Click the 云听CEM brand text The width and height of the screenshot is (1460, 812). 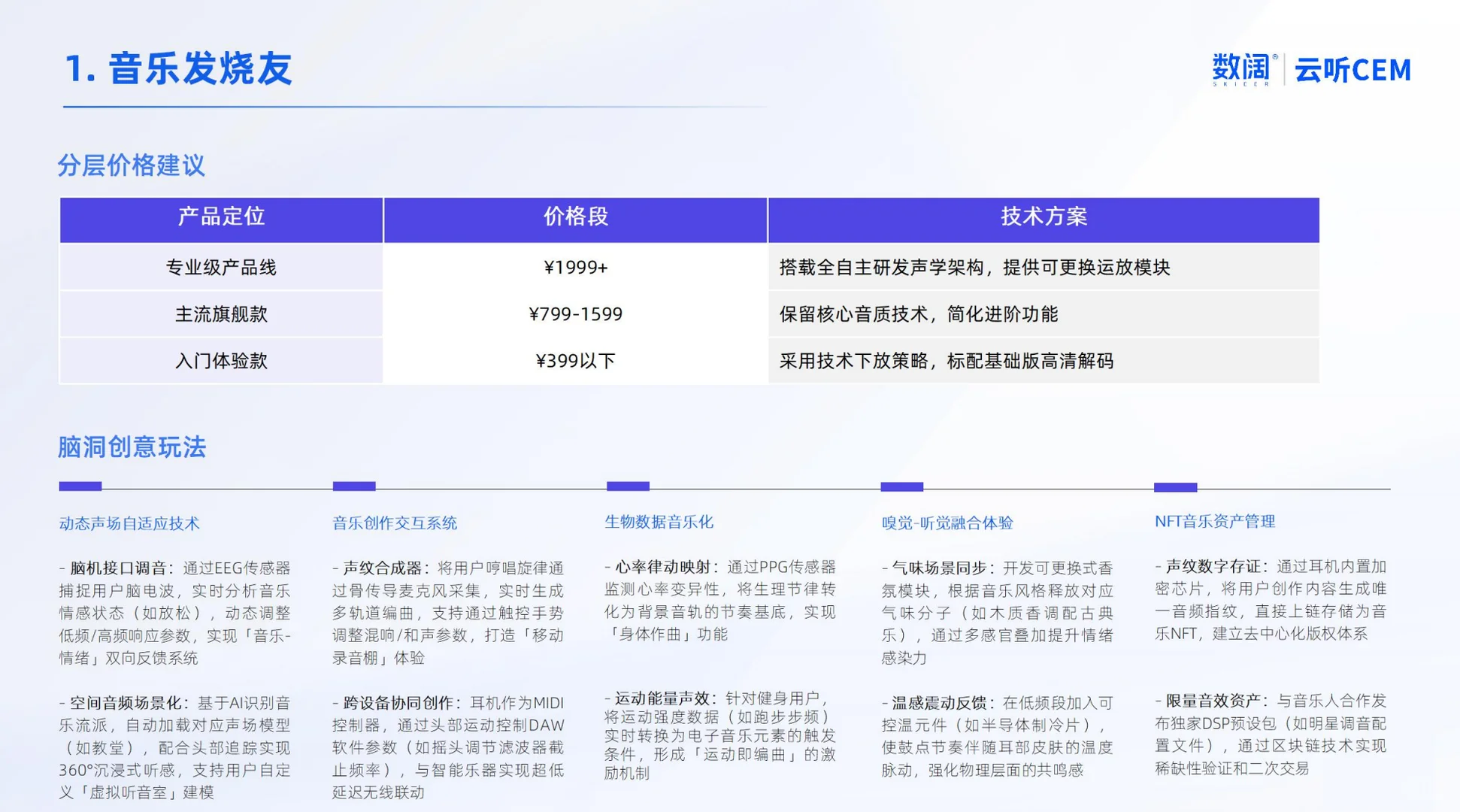pyautogui.click(x=1352, y=70)
